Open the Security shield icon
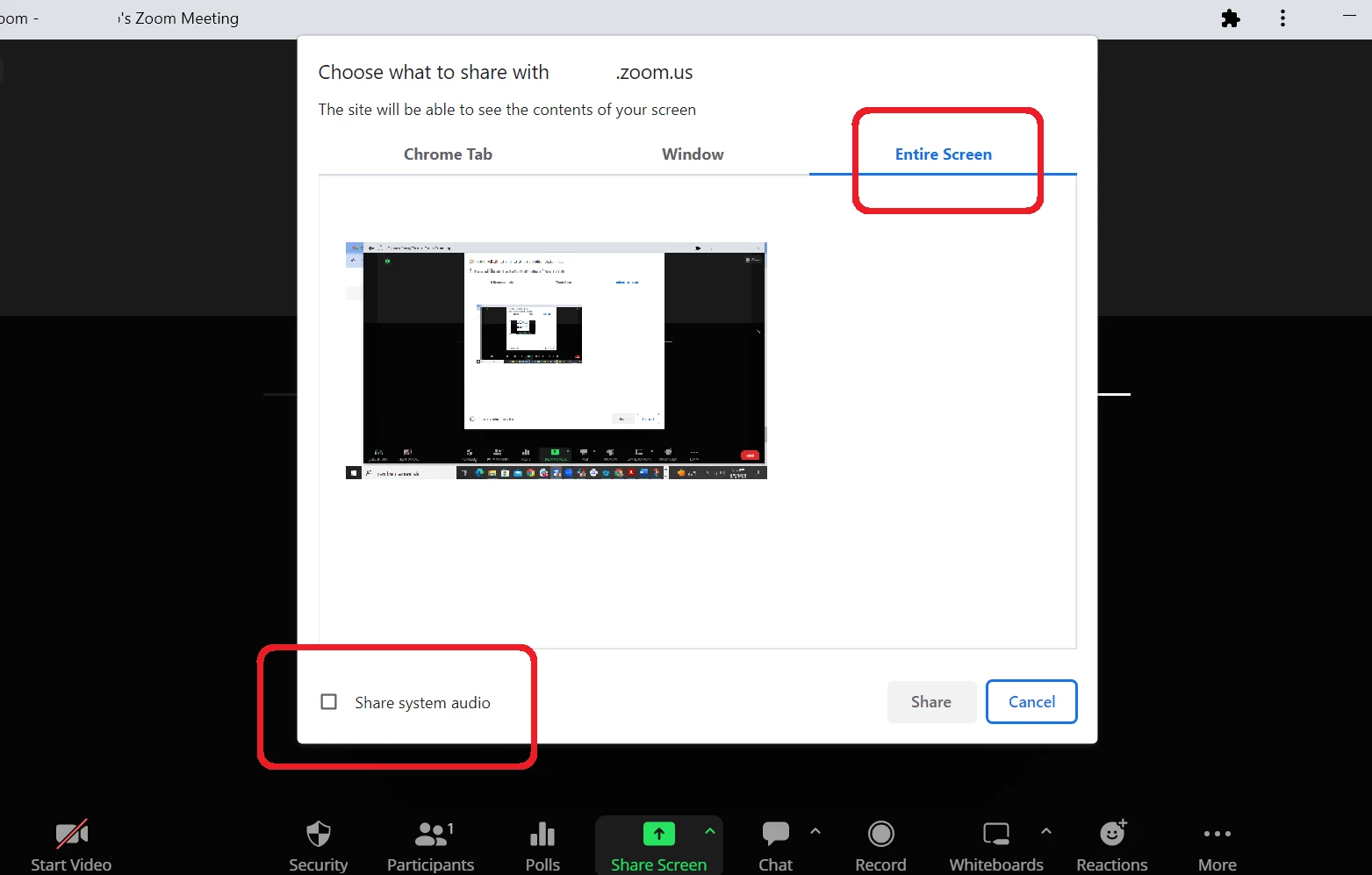This screenshot has height=875, width=1372. coord(319,834)
